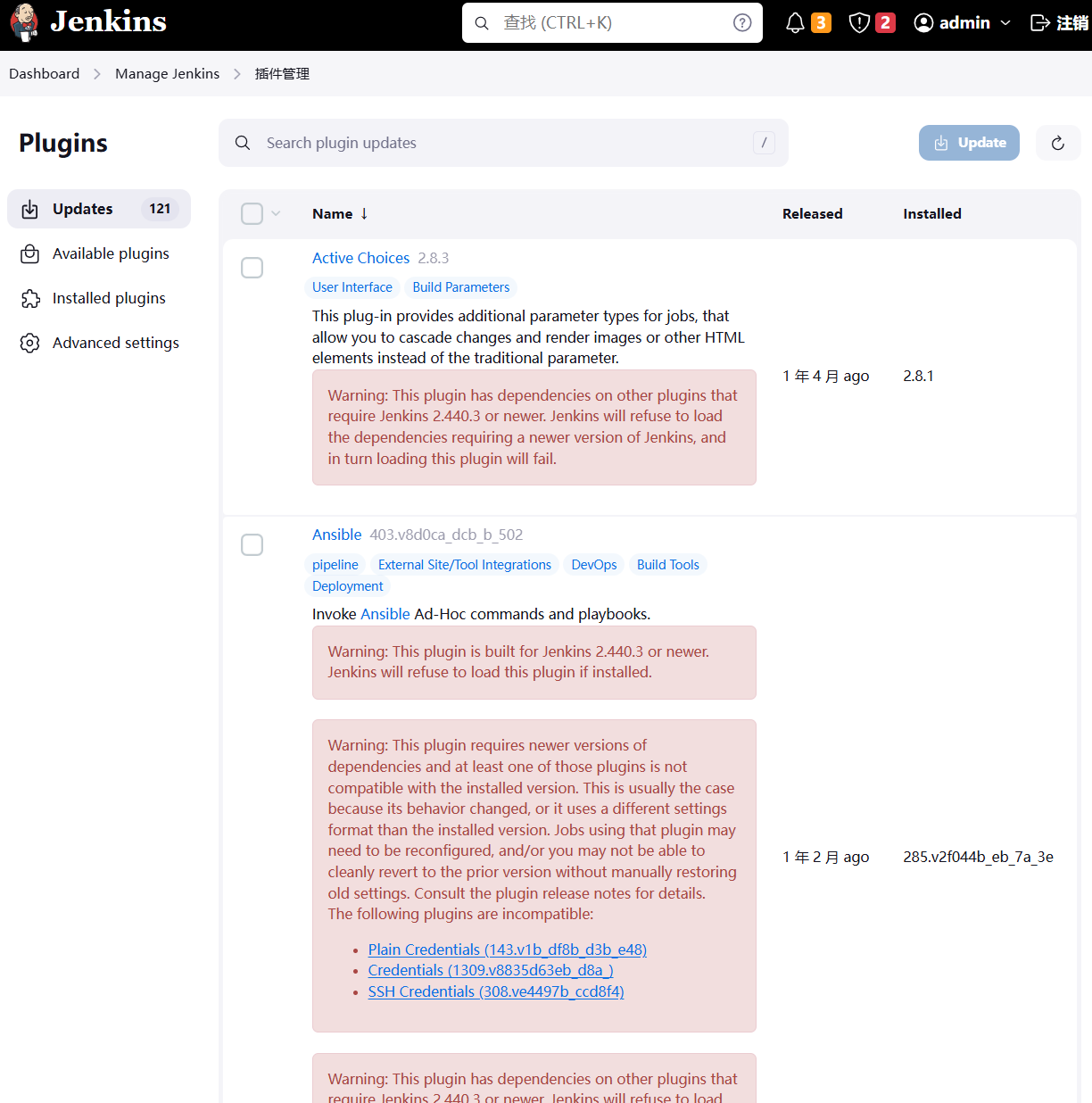Open Plain Credentials incompatible plugin link
The image size is (1092, 1103).
click(x=508, y=950)
